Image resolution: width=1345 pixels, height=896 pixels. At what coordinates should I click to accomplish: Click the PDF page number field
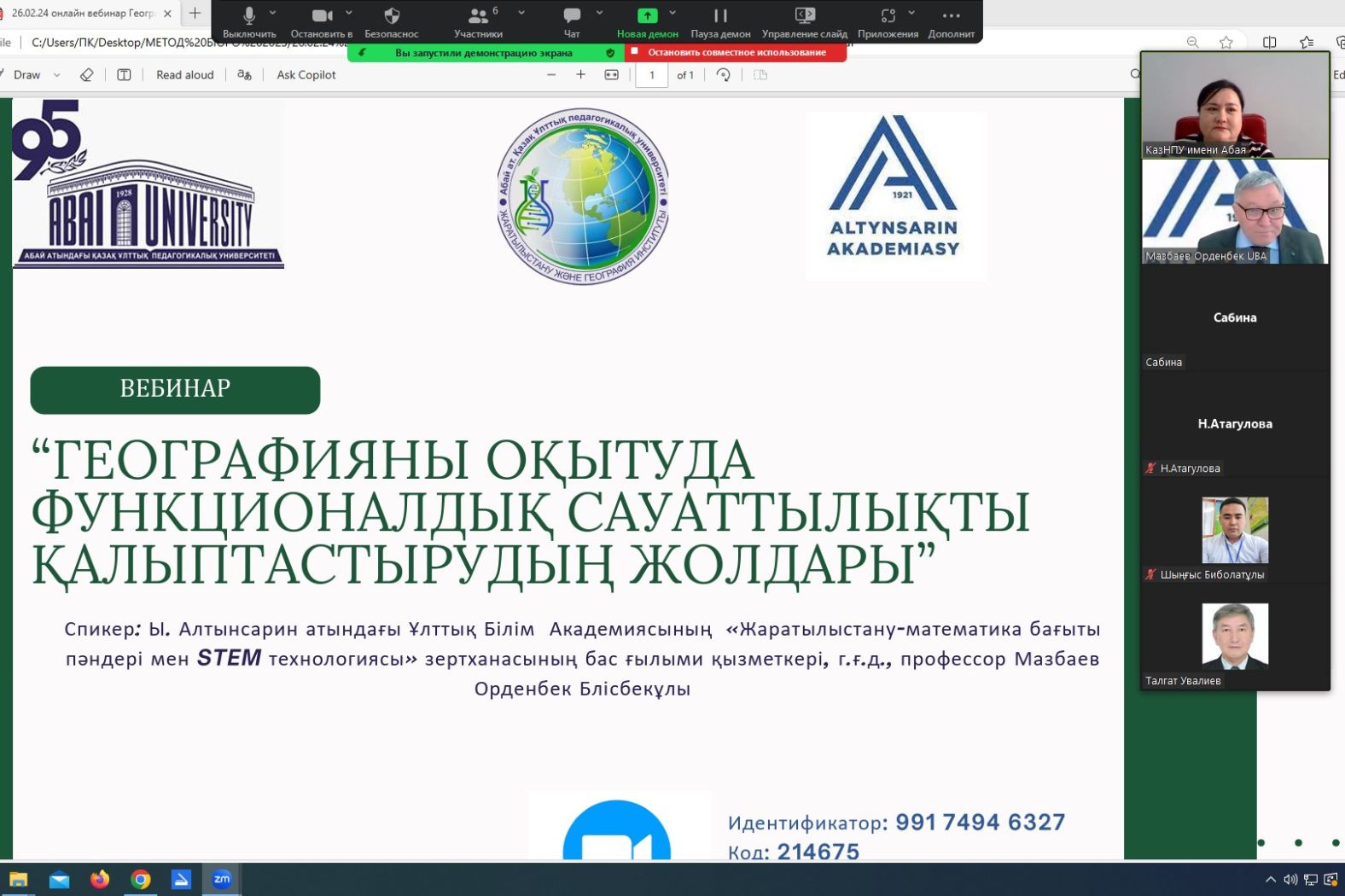coord(652,75)
